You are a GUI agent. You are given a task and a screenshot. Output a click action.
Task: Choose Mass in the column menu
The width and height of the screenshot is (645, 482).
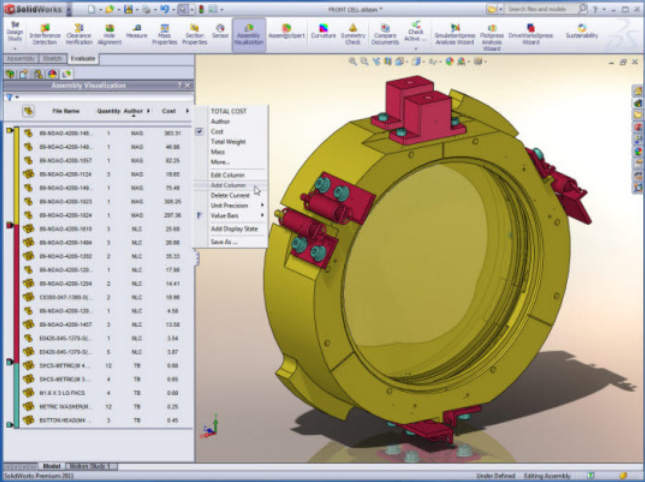218,152
